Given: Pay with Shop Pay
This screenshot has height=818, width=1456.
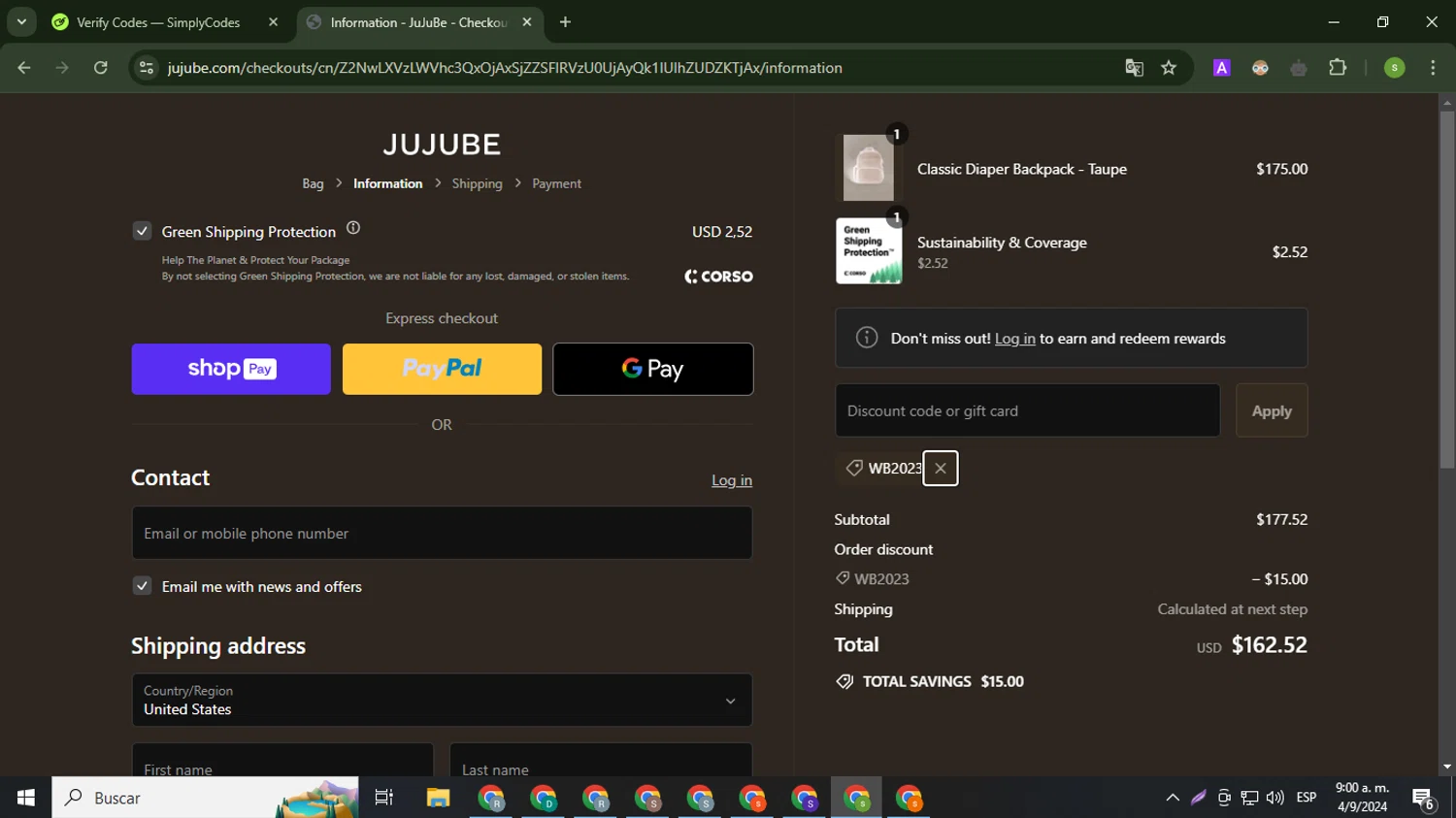Looking at the screenshot, I should (231, 369).
